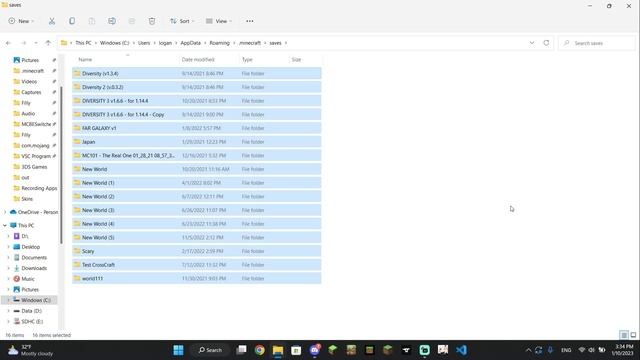The width and height of the screenshot is (640, 360).
Task: Go up one folder level arrow
Action: tap(48, 43)
